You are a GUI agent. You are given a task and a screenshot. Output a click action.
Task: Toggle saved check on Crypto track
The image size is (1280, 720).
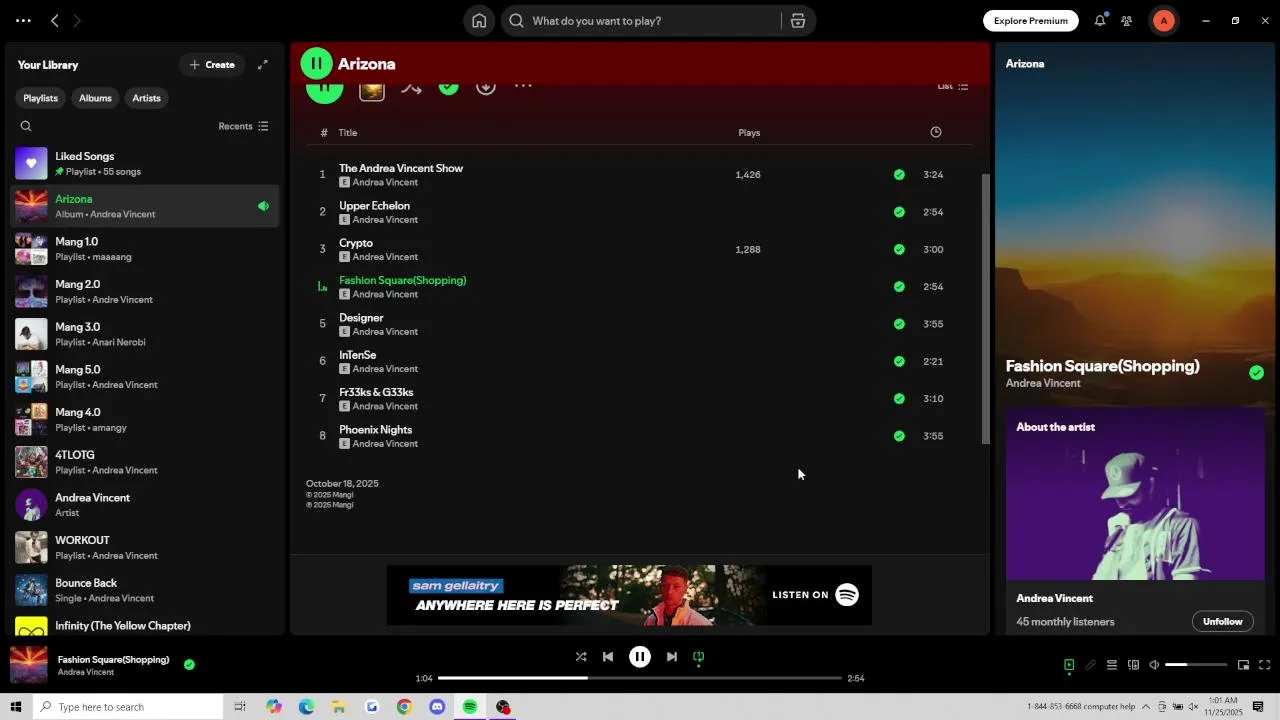point(899,249)
